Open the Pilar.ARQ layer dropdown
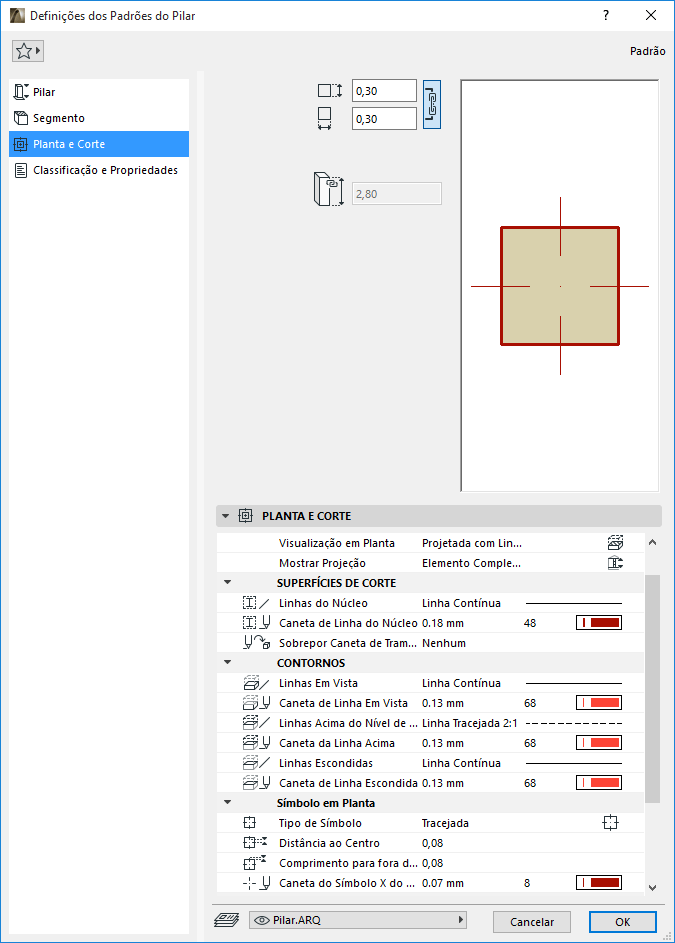The height and width of the screenshot is (943, 675). [x=358, y=920]
